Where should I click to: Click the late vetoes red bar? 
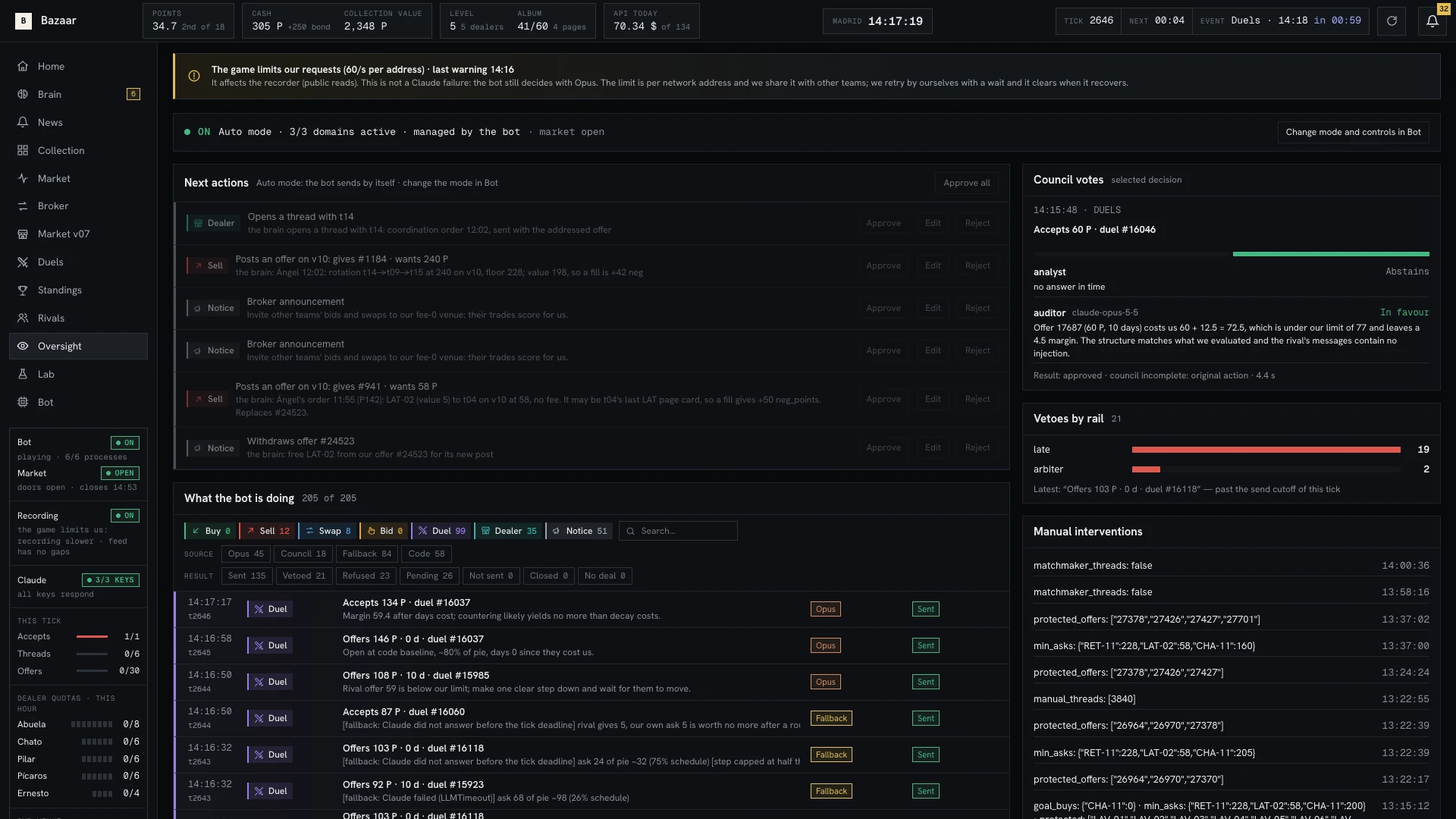coord(1266,450)
